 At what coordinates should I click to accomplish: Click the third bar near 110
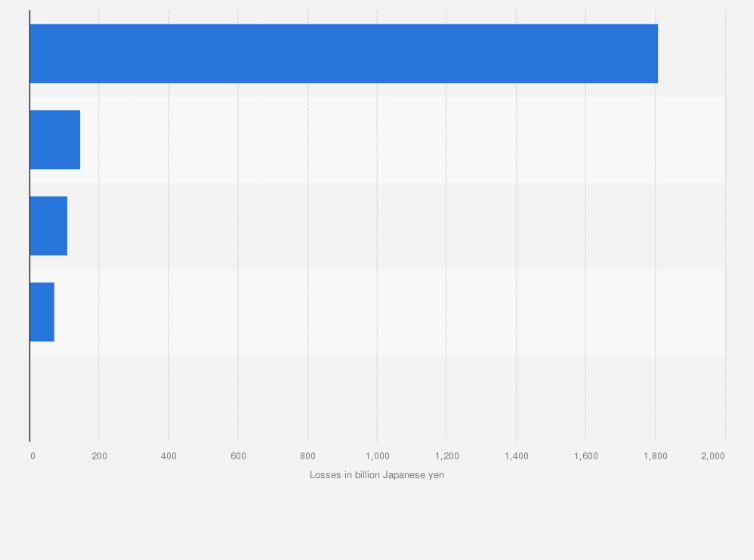49,226
